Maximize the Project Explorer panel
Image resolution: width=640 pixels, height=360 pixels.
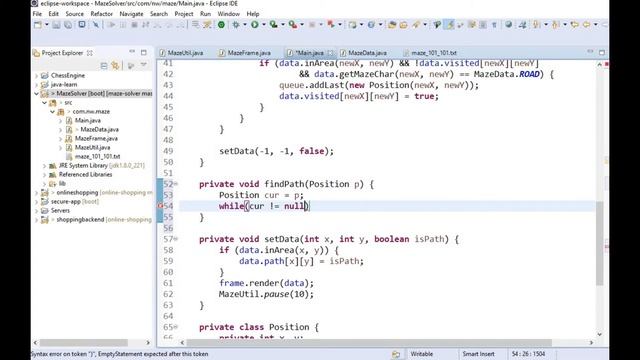point(144,52)
